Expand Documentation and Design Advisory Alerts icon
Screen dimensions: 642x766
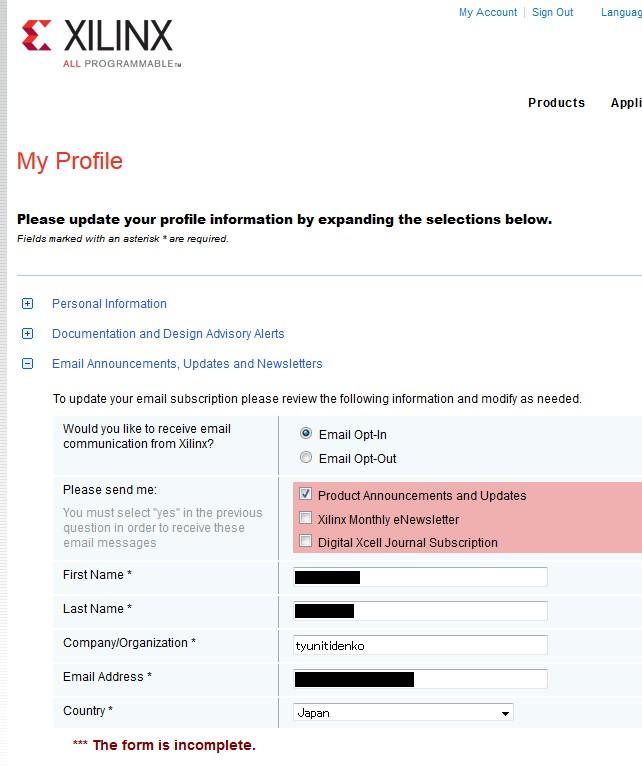click(x=28, y=334)
